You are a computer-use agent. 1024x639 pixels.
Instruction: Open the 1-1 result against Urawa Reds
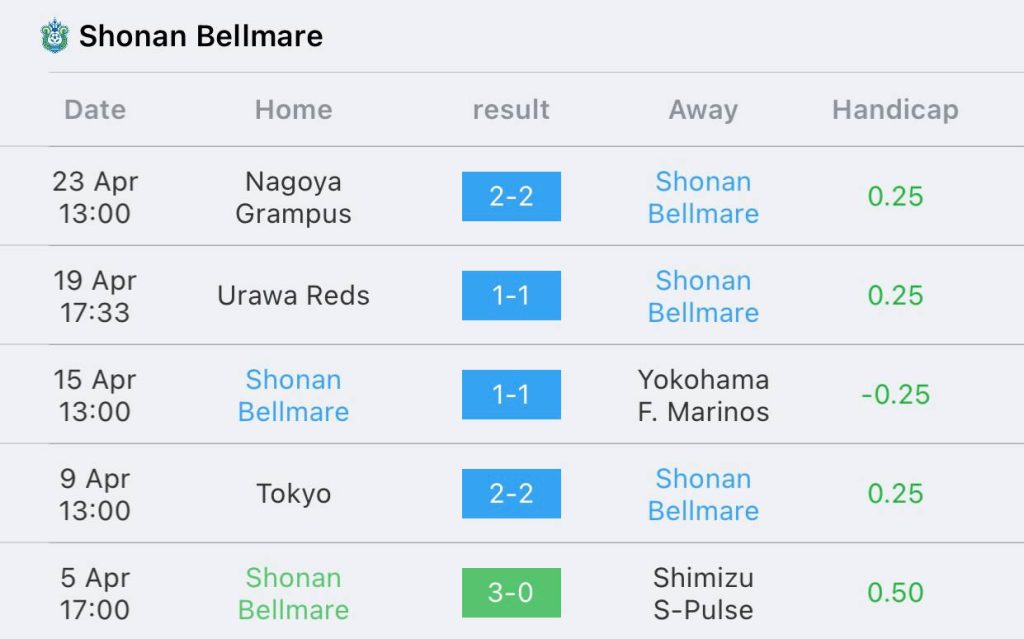pyautogui.click(x=511, y=295)
